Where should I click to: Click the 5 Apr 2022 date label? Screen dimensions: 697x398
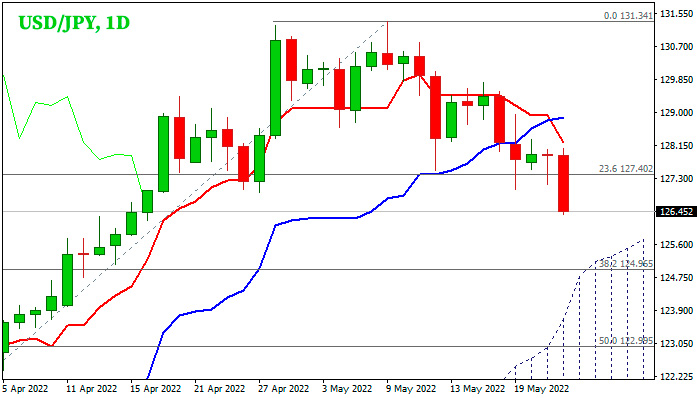25,389
